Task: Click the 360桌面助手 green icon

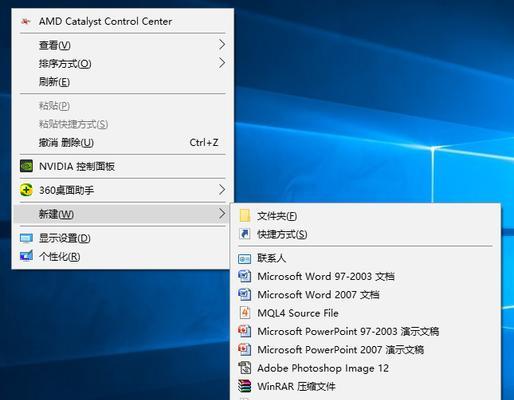Action: 26,190
